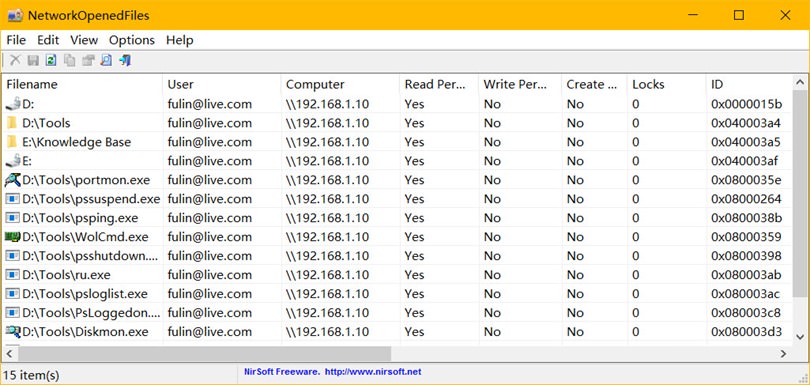Click the ID value 0x040003a4
The image size is (810, 385).
coord(746,123)
